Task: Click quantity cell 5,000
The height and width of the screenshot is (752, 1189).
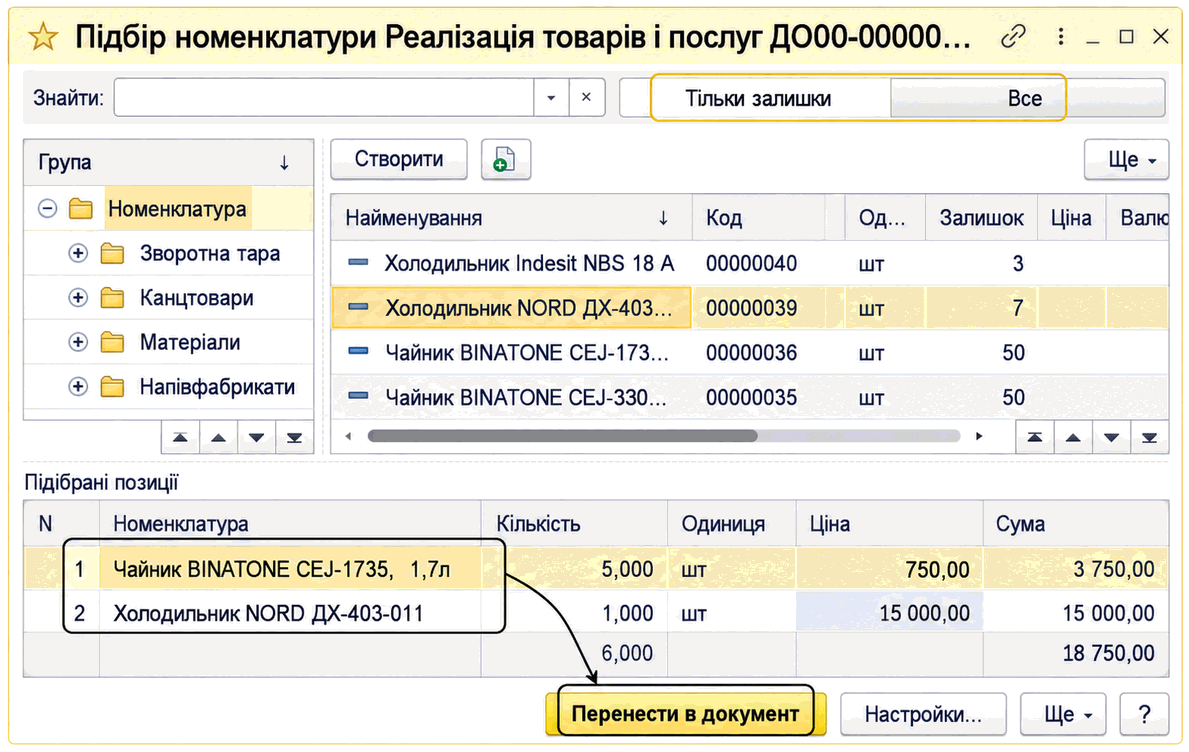Action: pyautogui.click(x=574, y=569)
